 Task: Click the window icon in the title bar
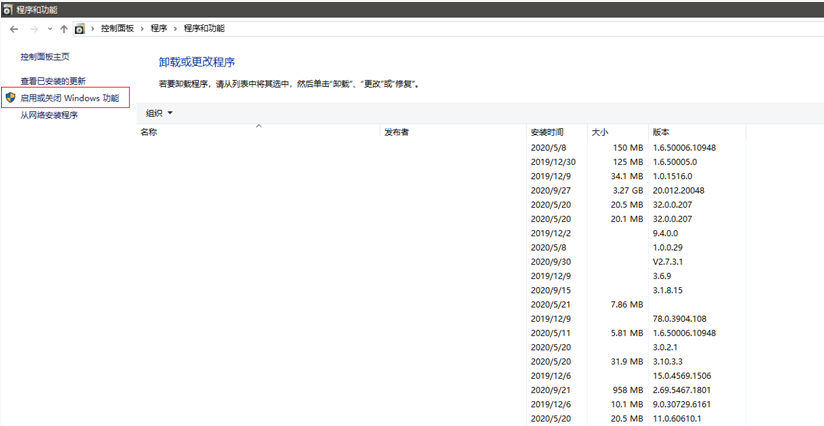(x=8, y=9)
